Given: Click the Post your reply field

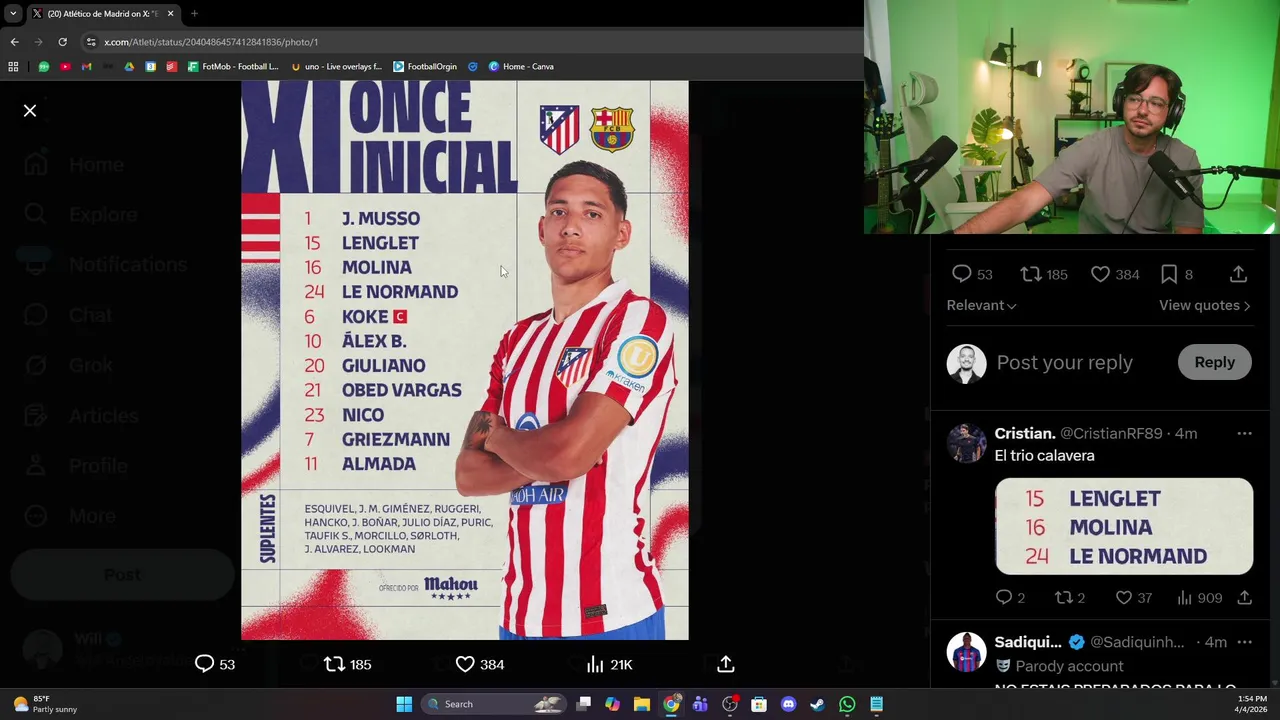Looking at the screenshot, I should (1064, 363).
